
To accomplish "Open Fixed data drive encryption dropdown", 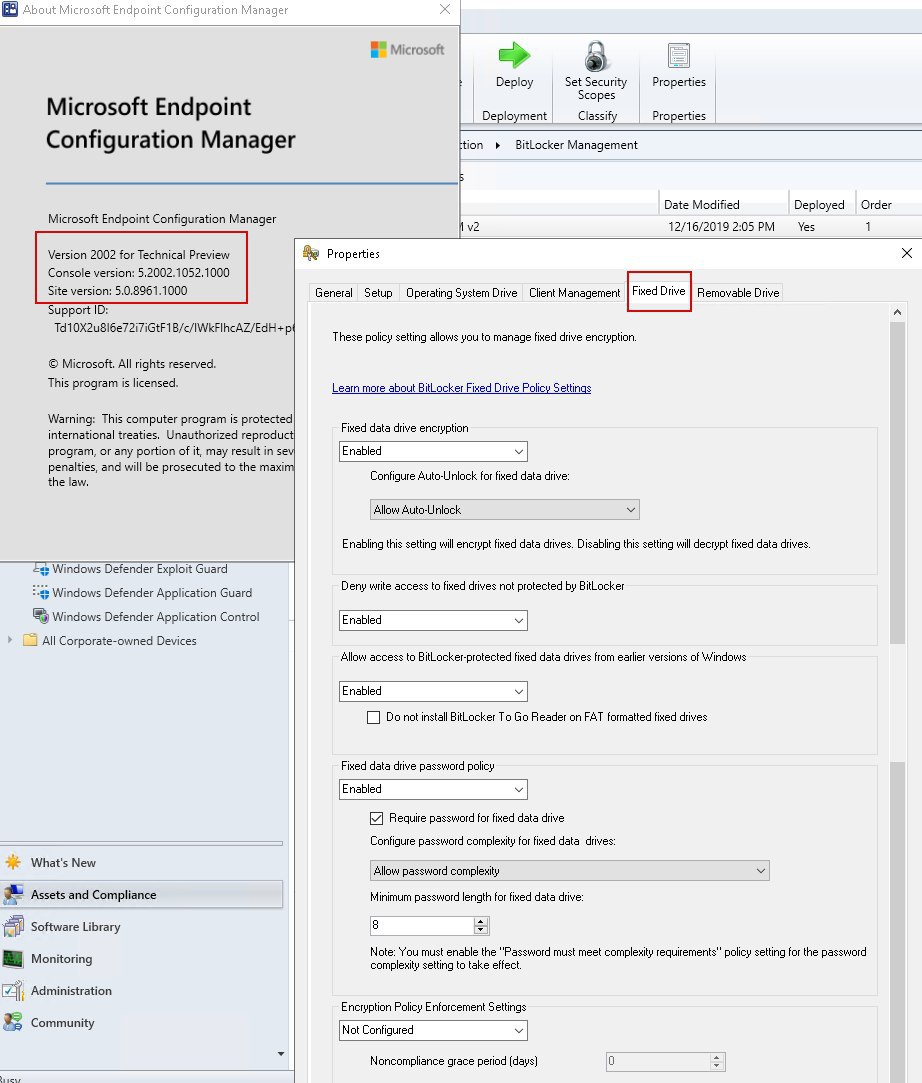I will click(x=433, y=451).
